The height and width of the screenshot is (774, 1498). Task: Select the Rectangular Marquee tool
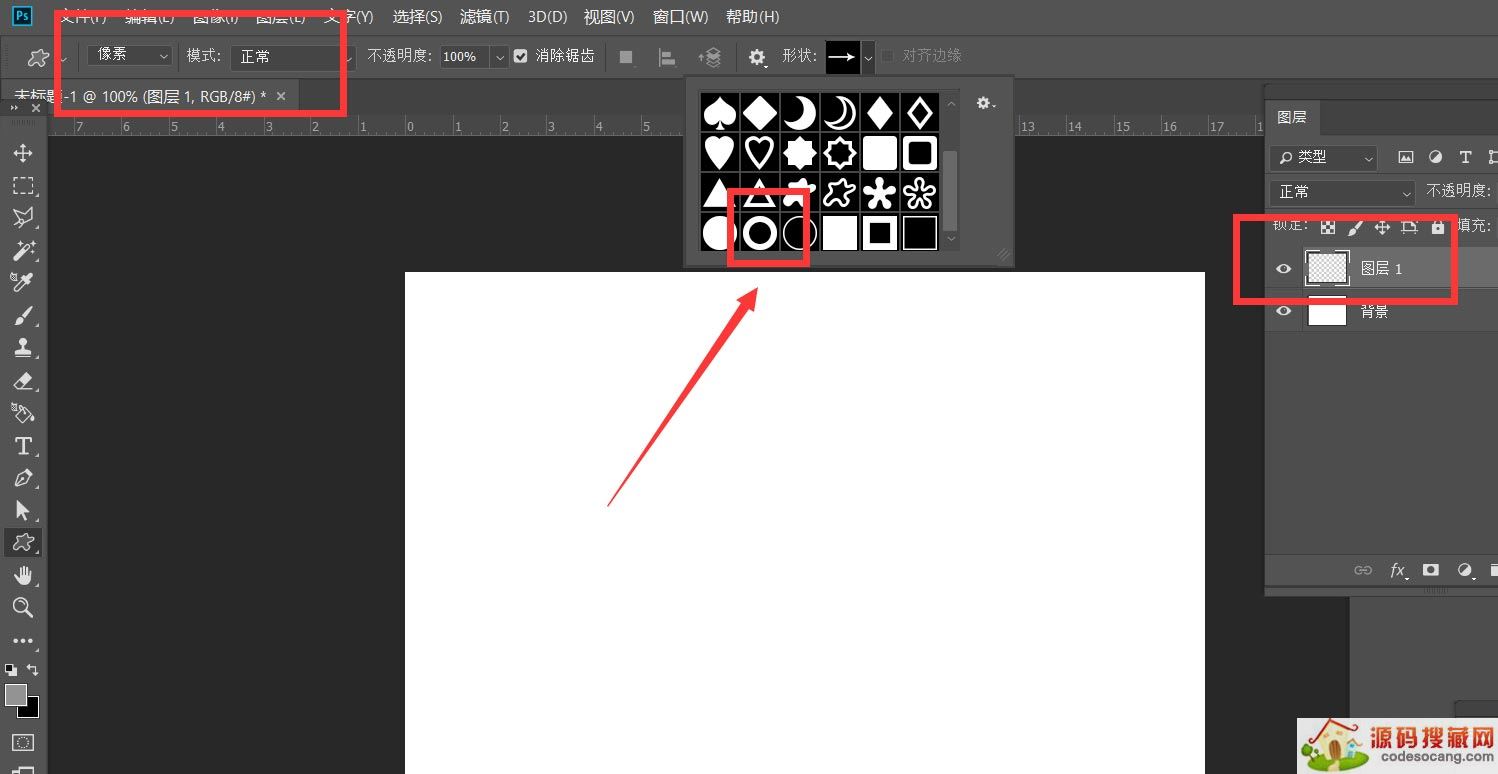pyautogui.click(x=22, y=186)
